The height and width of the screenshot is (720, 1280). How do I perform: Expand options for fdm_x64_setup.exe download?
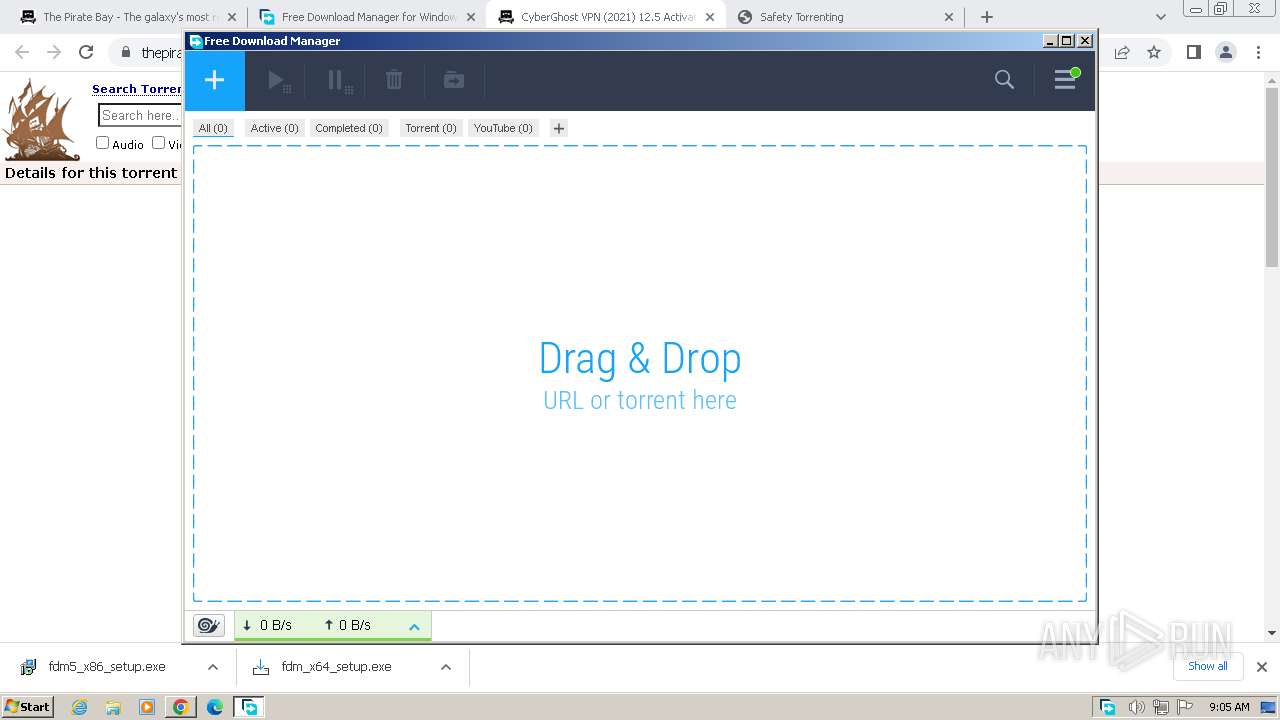446,667
